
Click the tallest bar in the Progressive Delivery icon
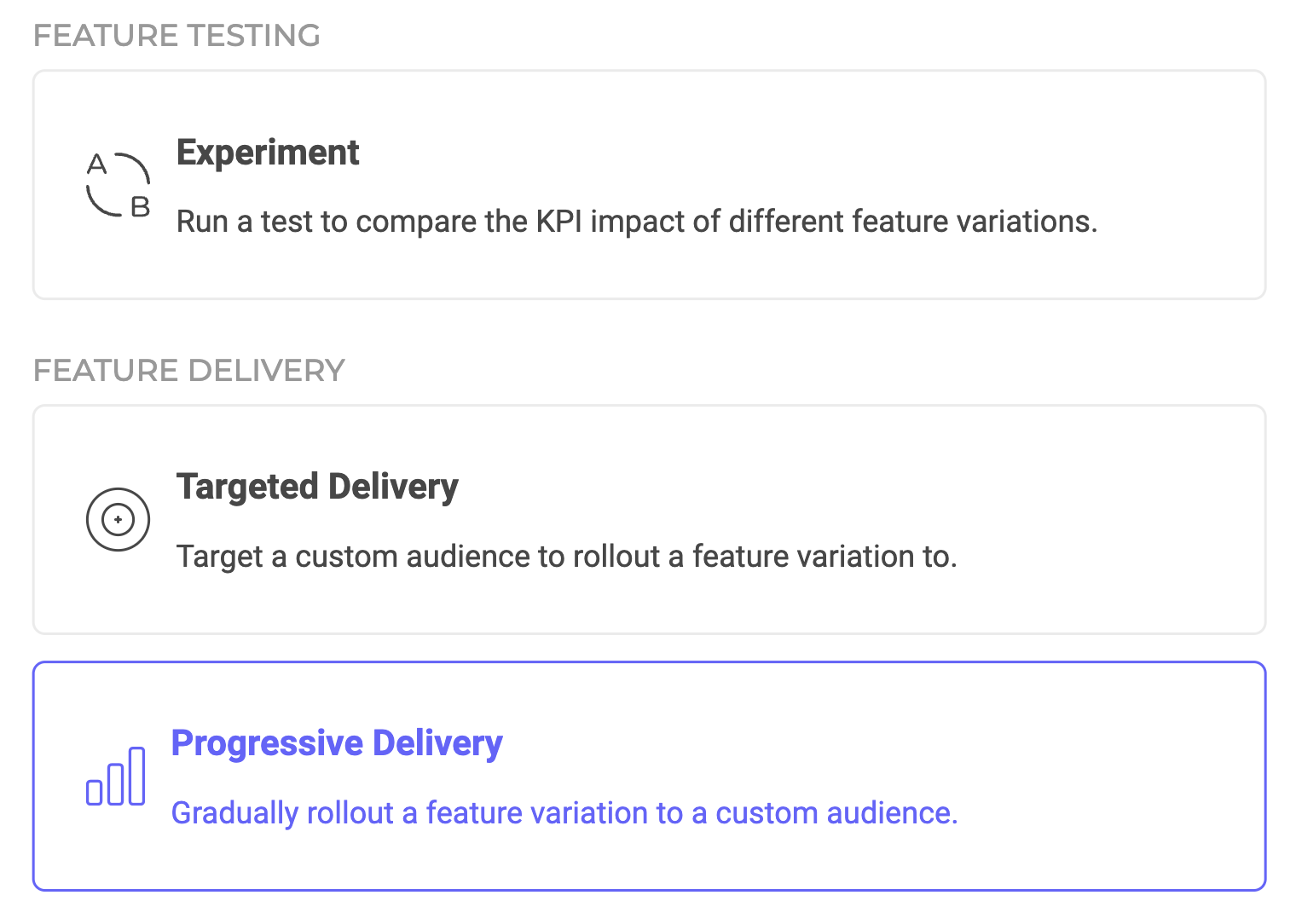click(136, 776)
